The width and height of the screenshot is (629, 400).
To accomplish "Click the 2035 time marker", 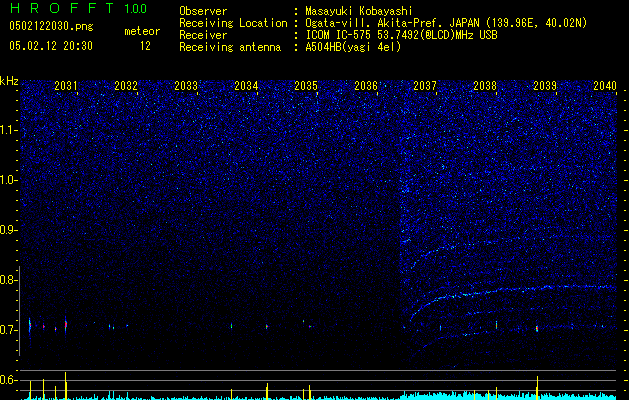I will click(x=306, y=86).
